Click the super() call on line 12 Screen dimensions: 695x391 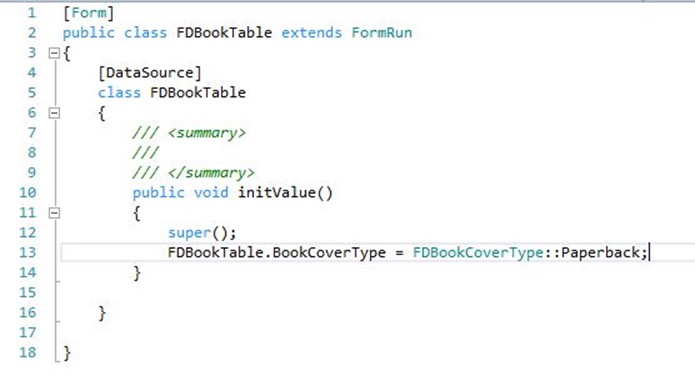click(202, 233)
